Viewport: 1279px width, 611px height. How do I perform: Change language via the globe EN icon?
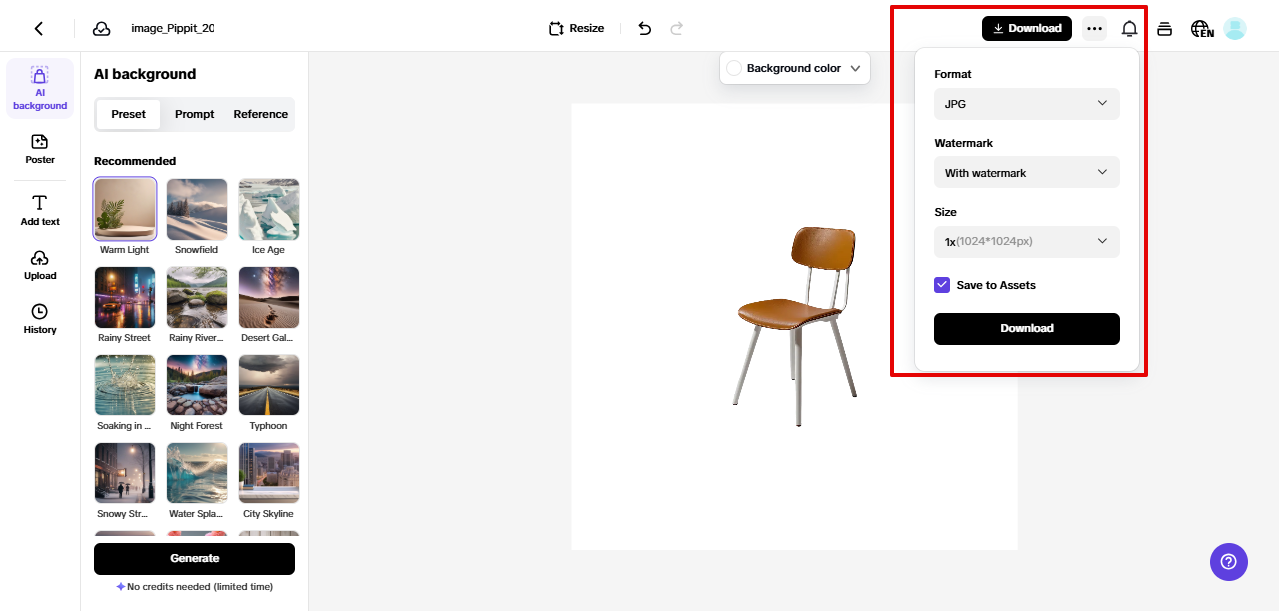(x=1202, y=29)
